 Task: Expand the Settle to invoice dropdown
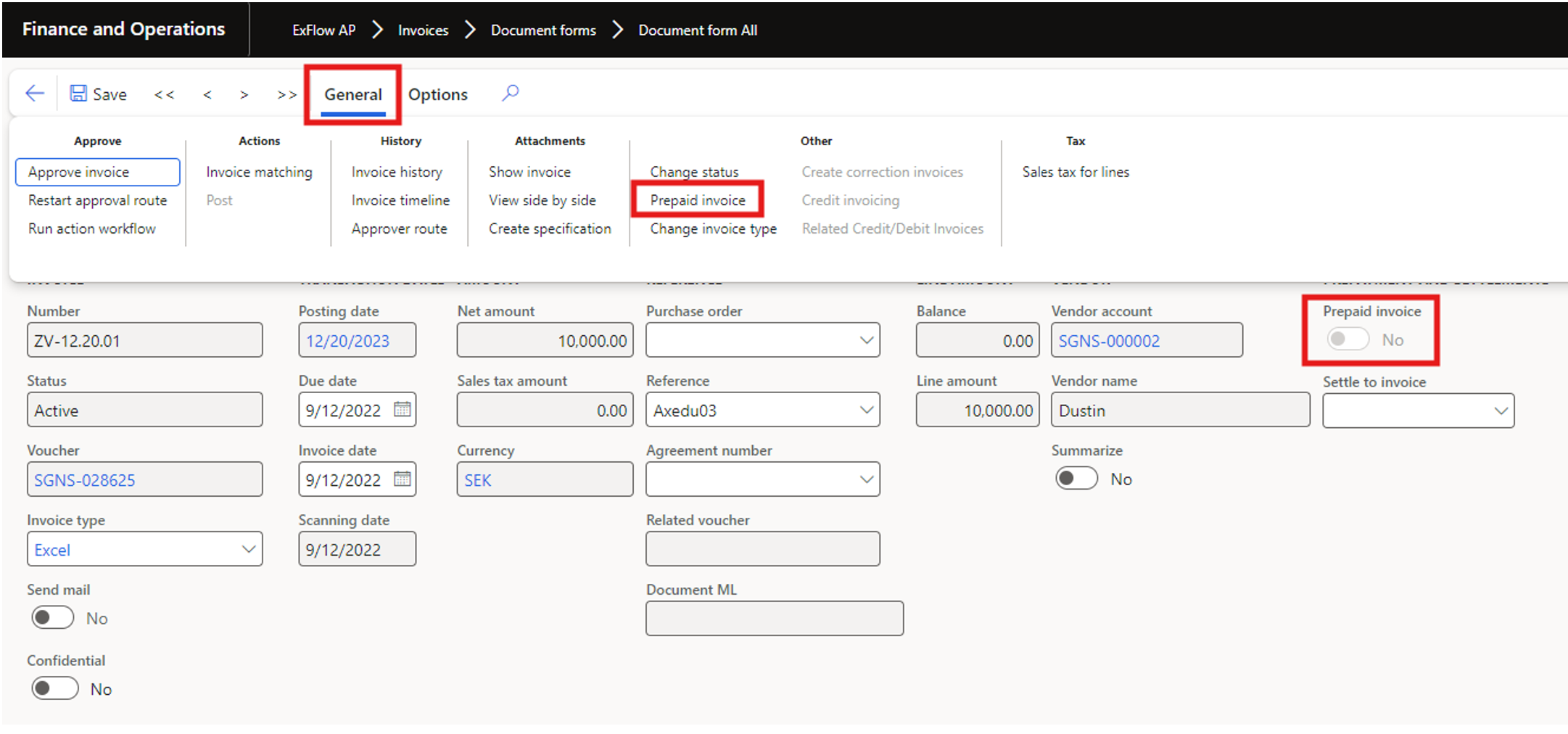[1501, 411]
